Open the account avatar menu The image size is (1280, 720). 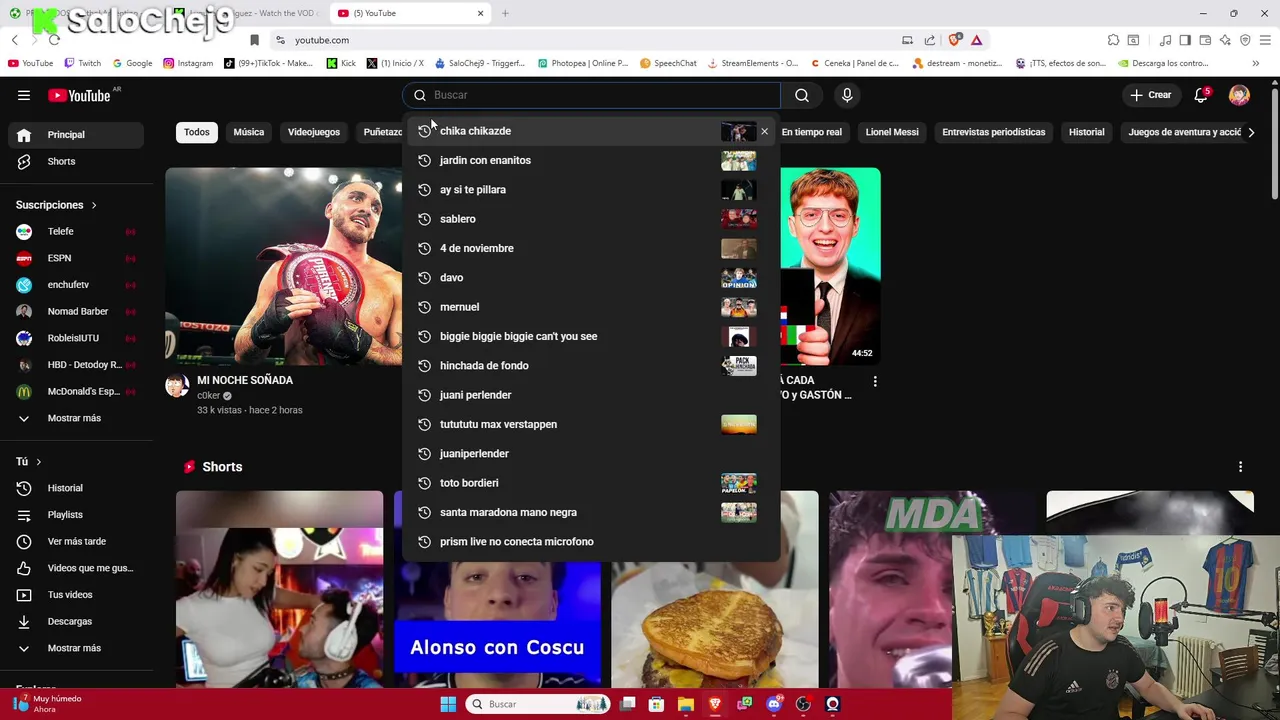1239,95
